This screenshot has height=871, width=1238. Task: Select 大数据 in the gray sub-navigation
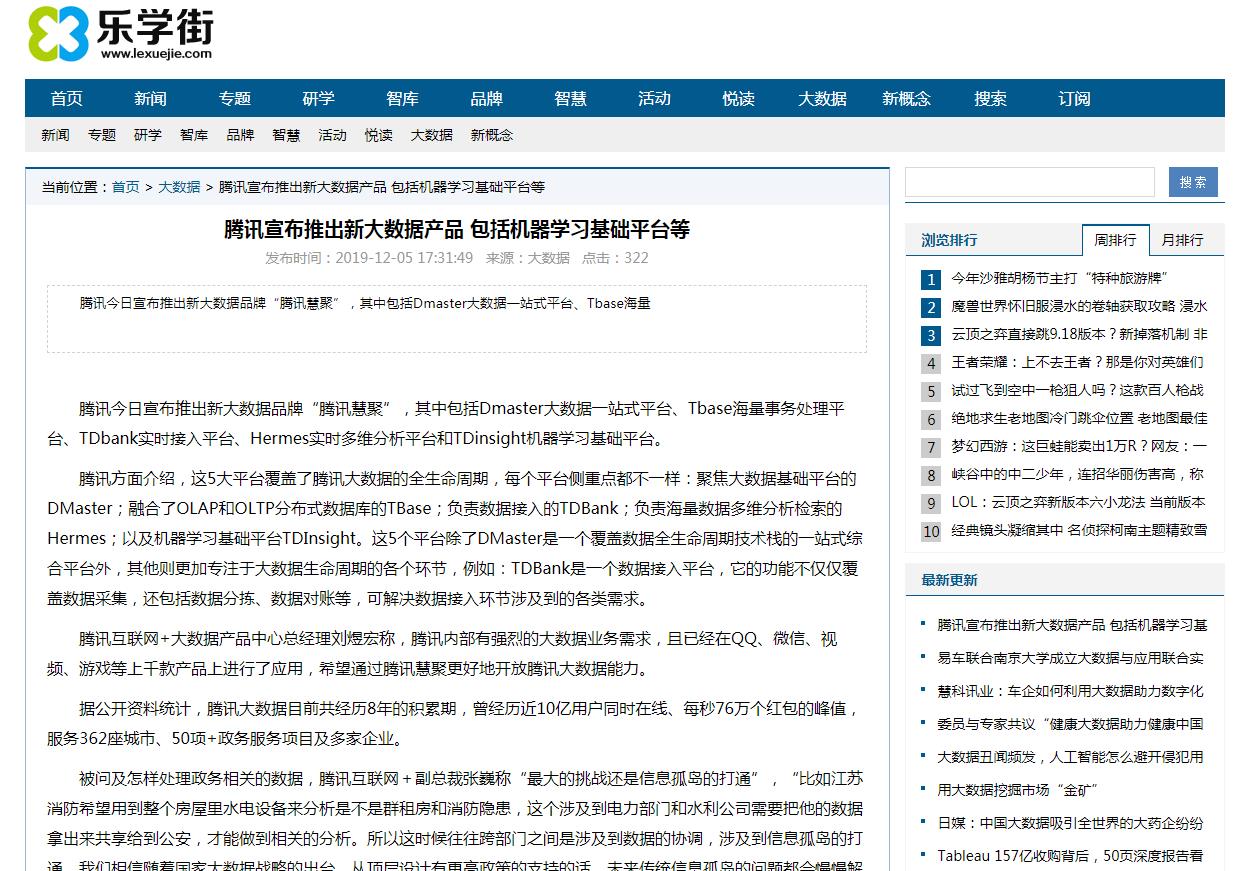tap(432, 135)
